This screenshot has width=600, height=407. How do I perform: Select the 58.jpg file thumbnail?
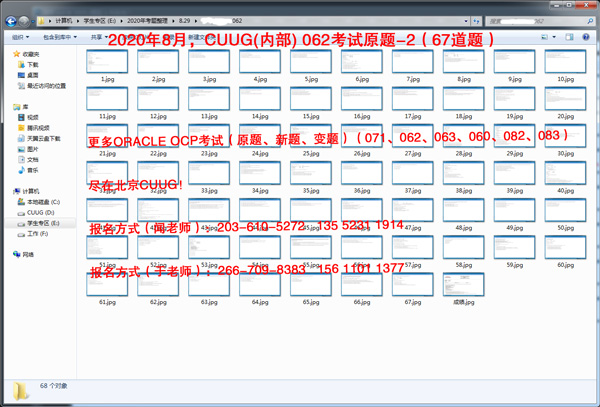[x=463, y=247]
